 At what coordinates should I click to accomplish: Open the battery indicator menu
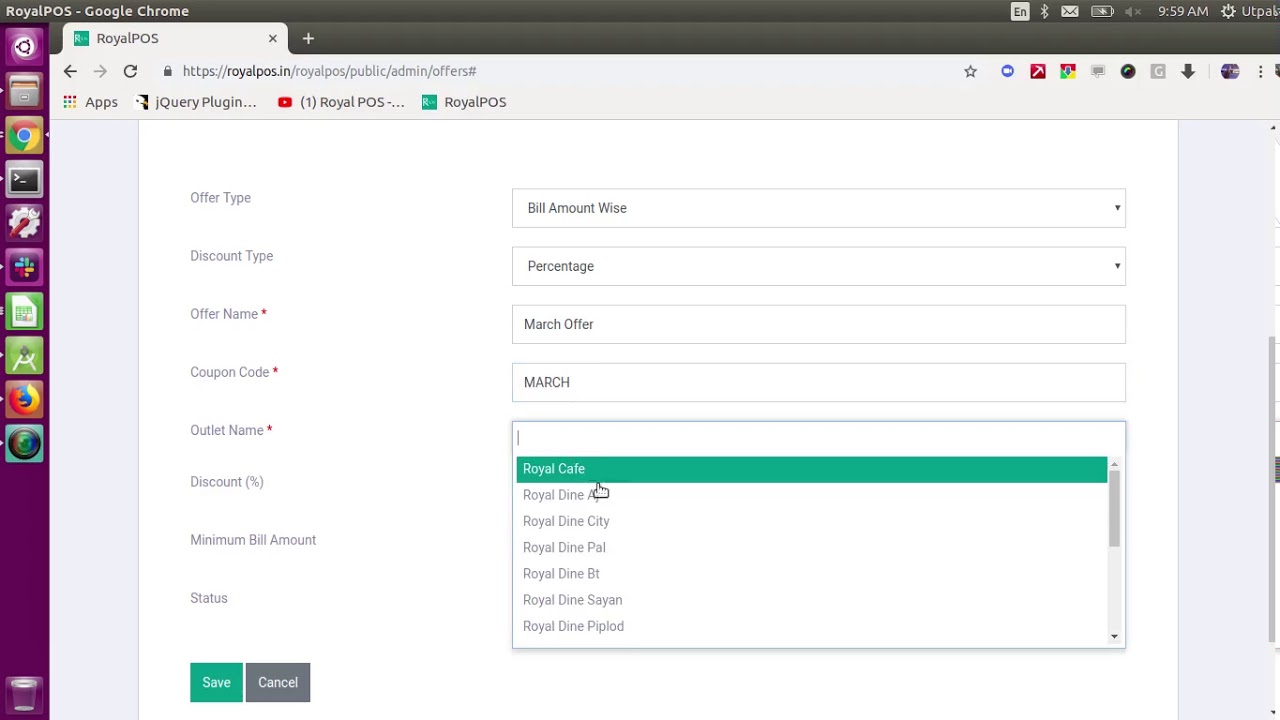[1102, 11]
